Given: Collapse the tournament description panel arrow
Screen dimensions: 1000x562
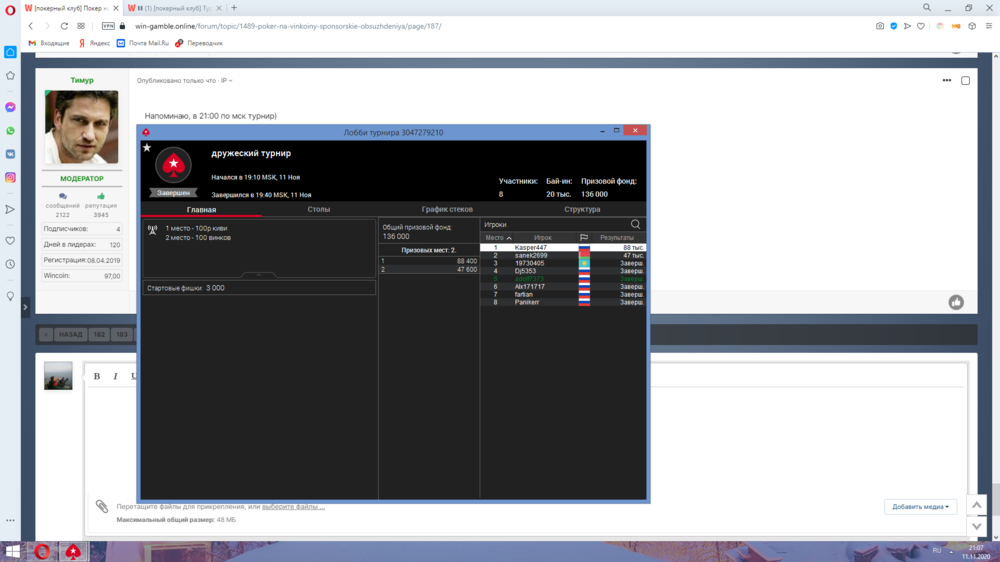Looking at the screenshot, I should (259, 275).
